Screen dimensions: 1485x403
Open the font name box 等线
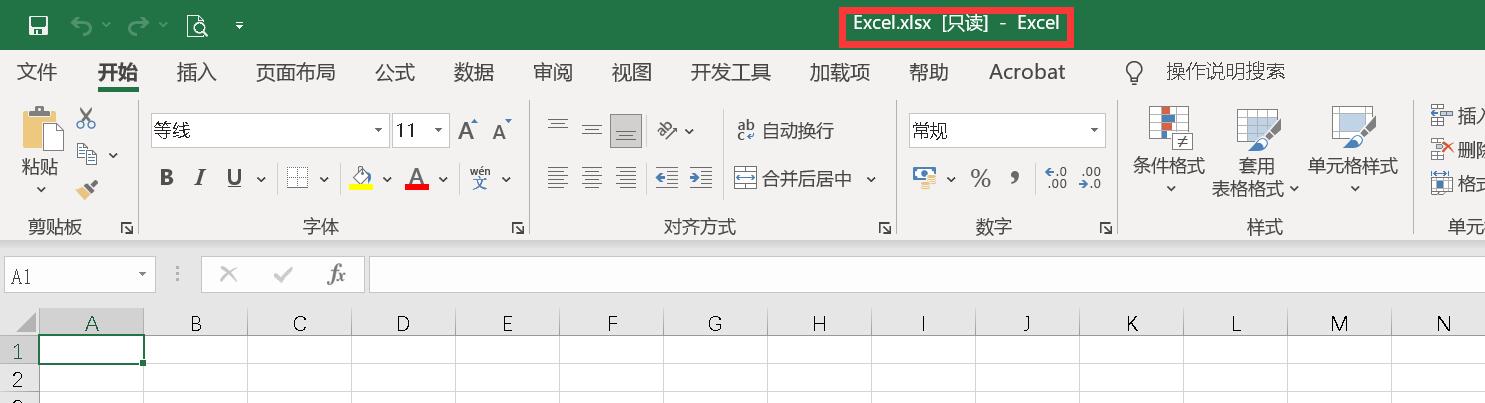pyautogui.click(x=269, y=130)
